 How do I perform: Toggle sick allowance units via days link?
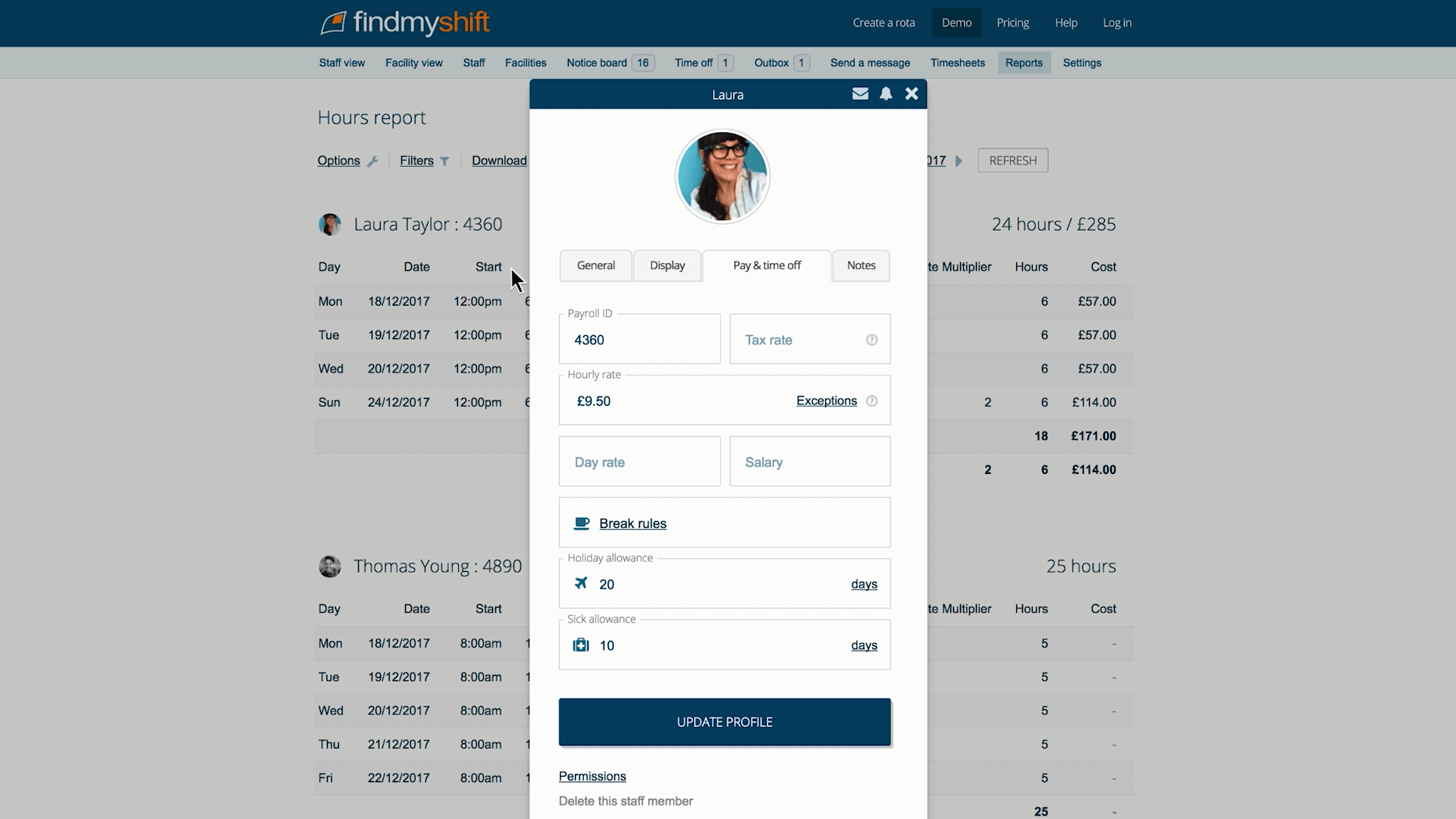[864, 645]
